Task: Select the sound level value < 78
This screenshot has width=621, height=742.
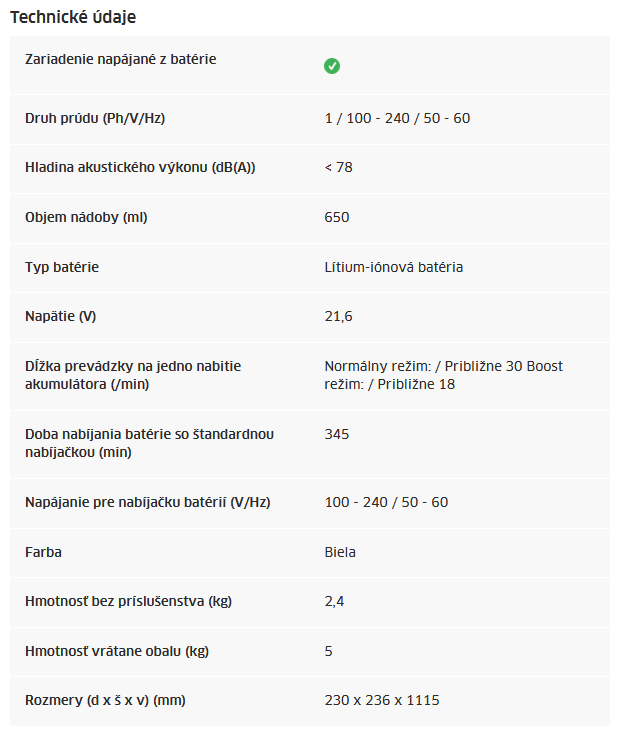Action: point(338,167)
